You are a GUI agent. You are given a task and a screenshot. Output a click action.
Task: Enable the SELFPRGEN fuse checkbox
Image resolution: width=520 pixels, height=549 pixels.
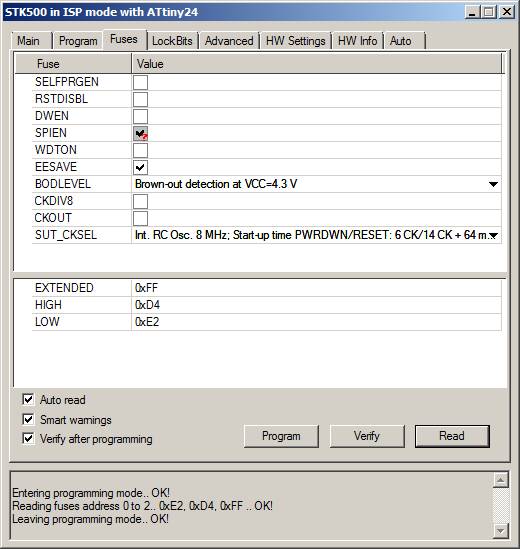click(140, 82)
